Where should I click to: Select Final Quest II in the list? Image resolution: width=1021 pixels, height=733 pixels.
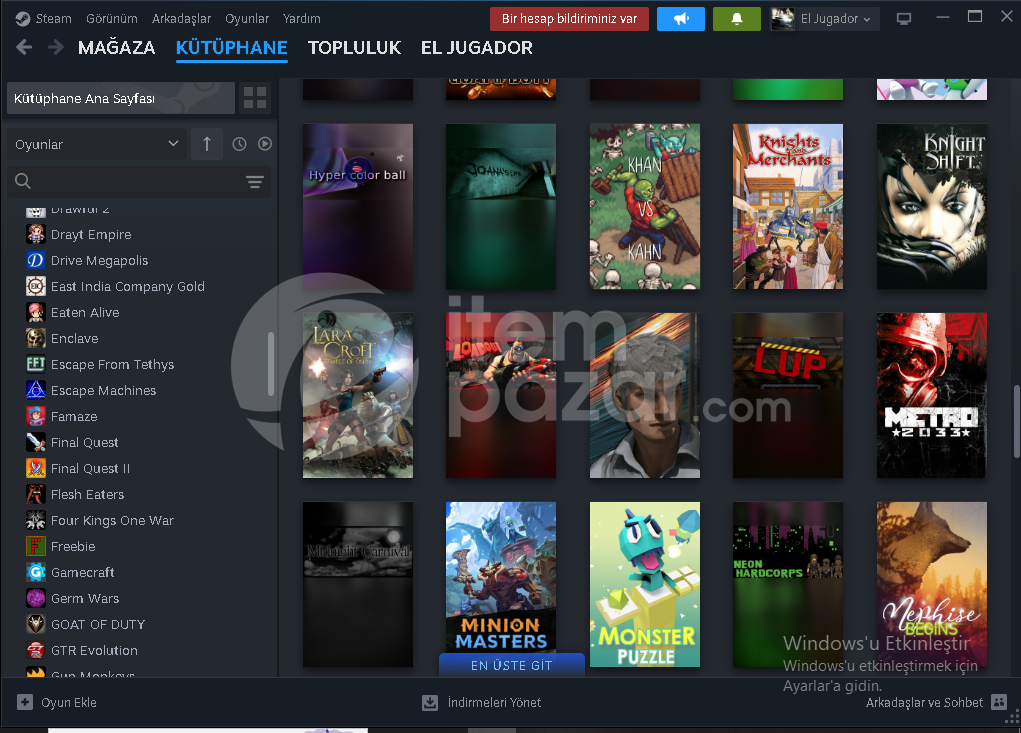(x=91, y=469)
